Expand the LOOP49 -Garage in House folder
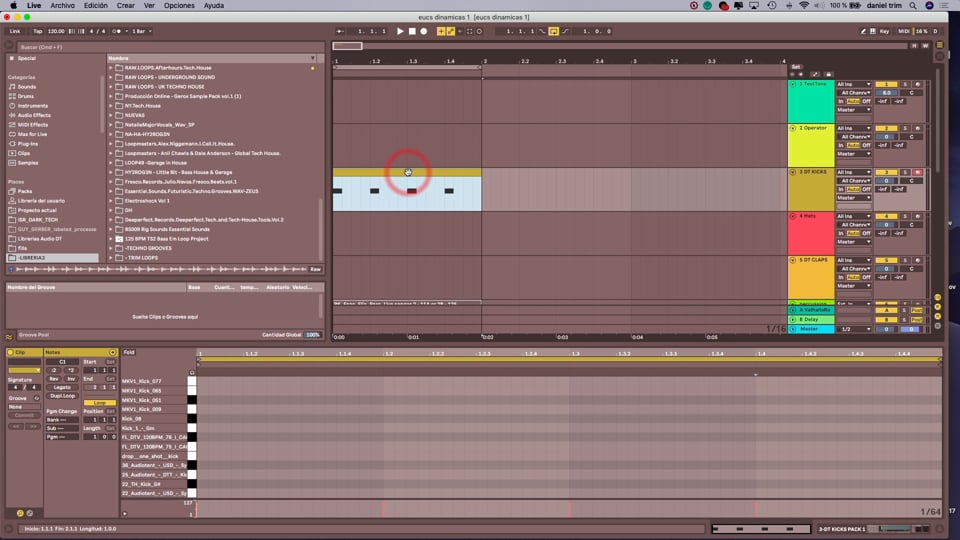This screenshot has width=960, height=540. 111,163
